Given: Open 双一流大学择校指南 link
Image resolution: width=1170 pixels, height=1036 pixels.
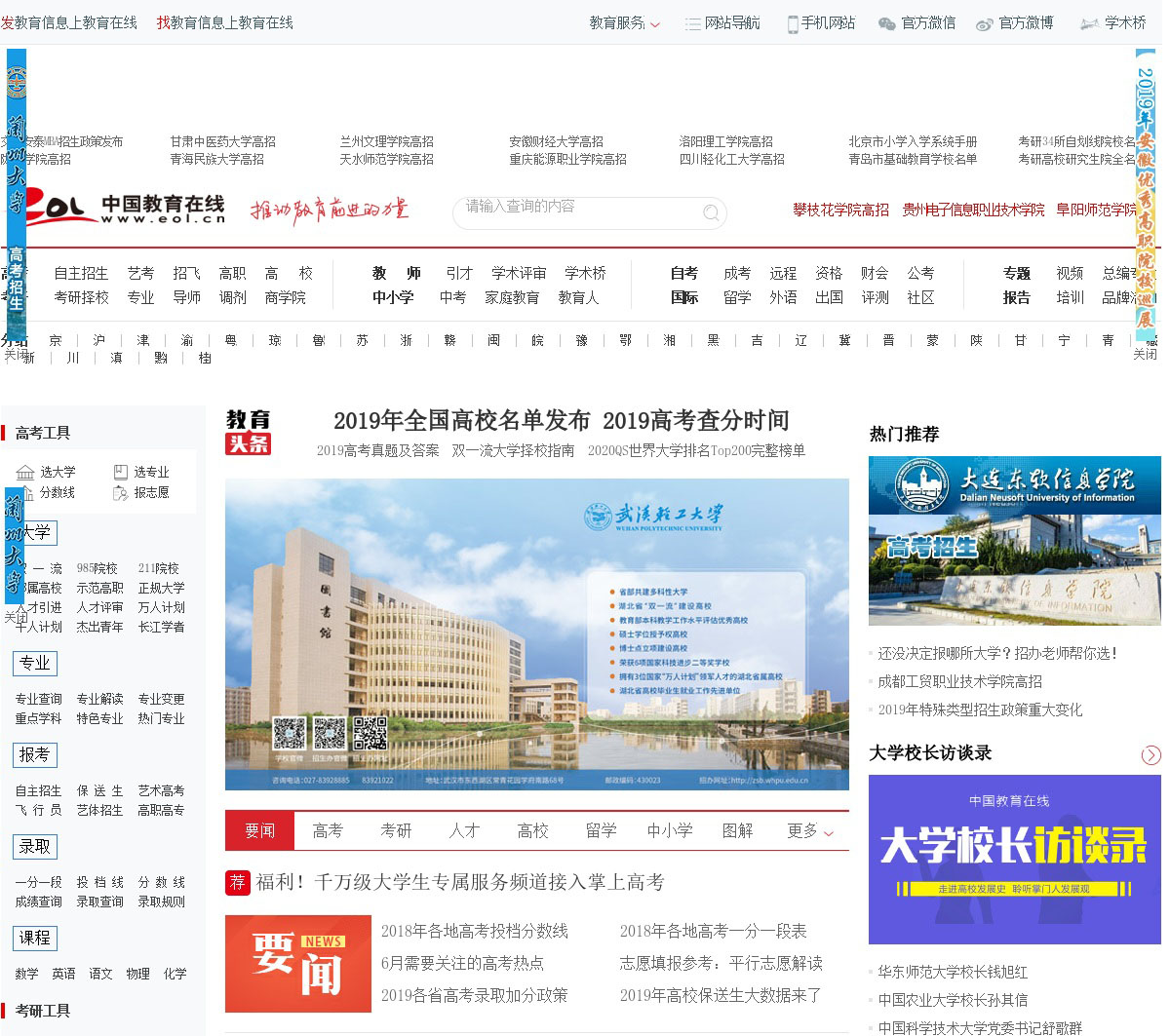Looking at the screenshot, I should click(x=513, y=451).
